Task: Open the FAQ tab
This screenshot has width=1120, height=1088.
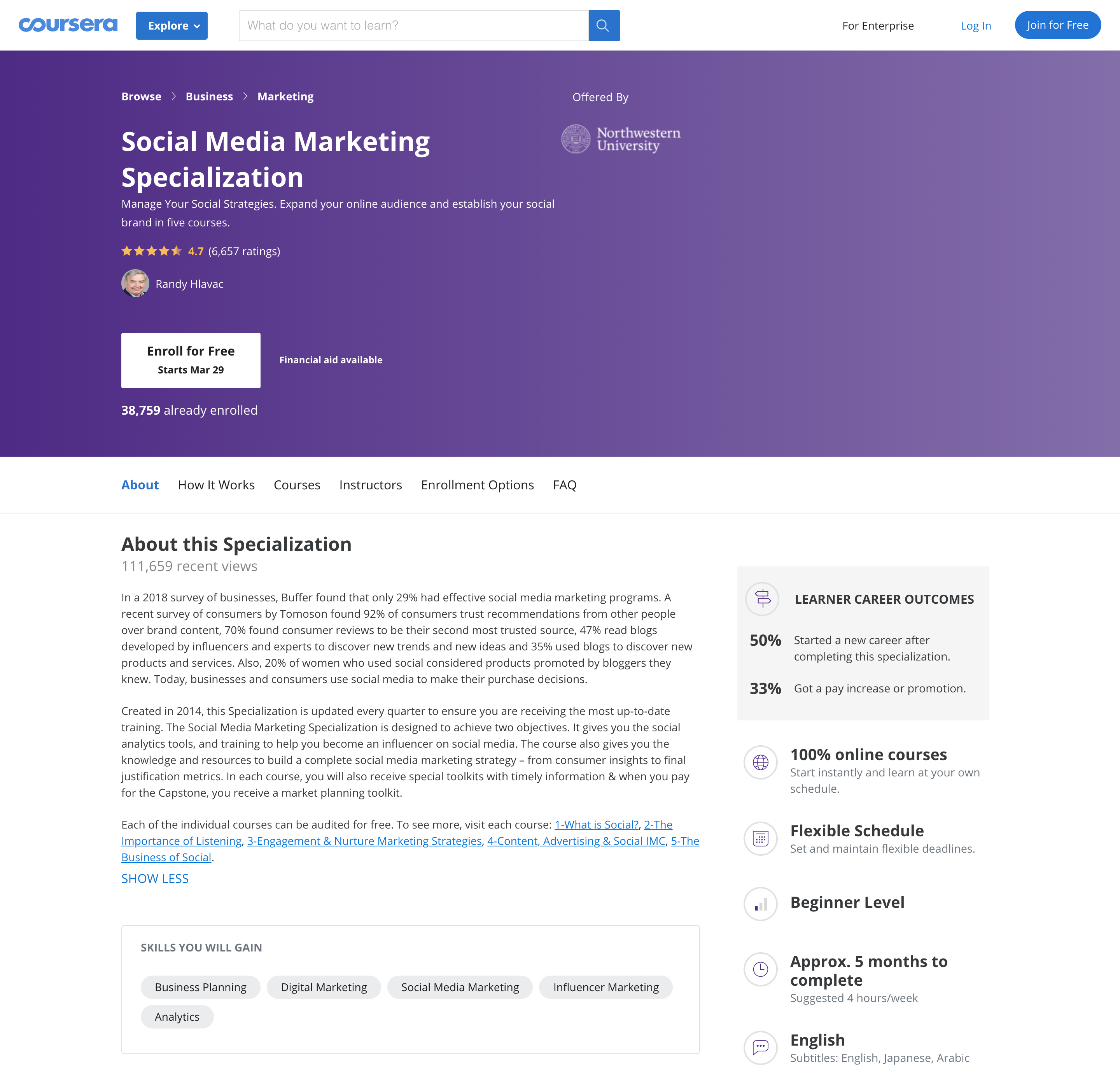Action: point(564,485)
